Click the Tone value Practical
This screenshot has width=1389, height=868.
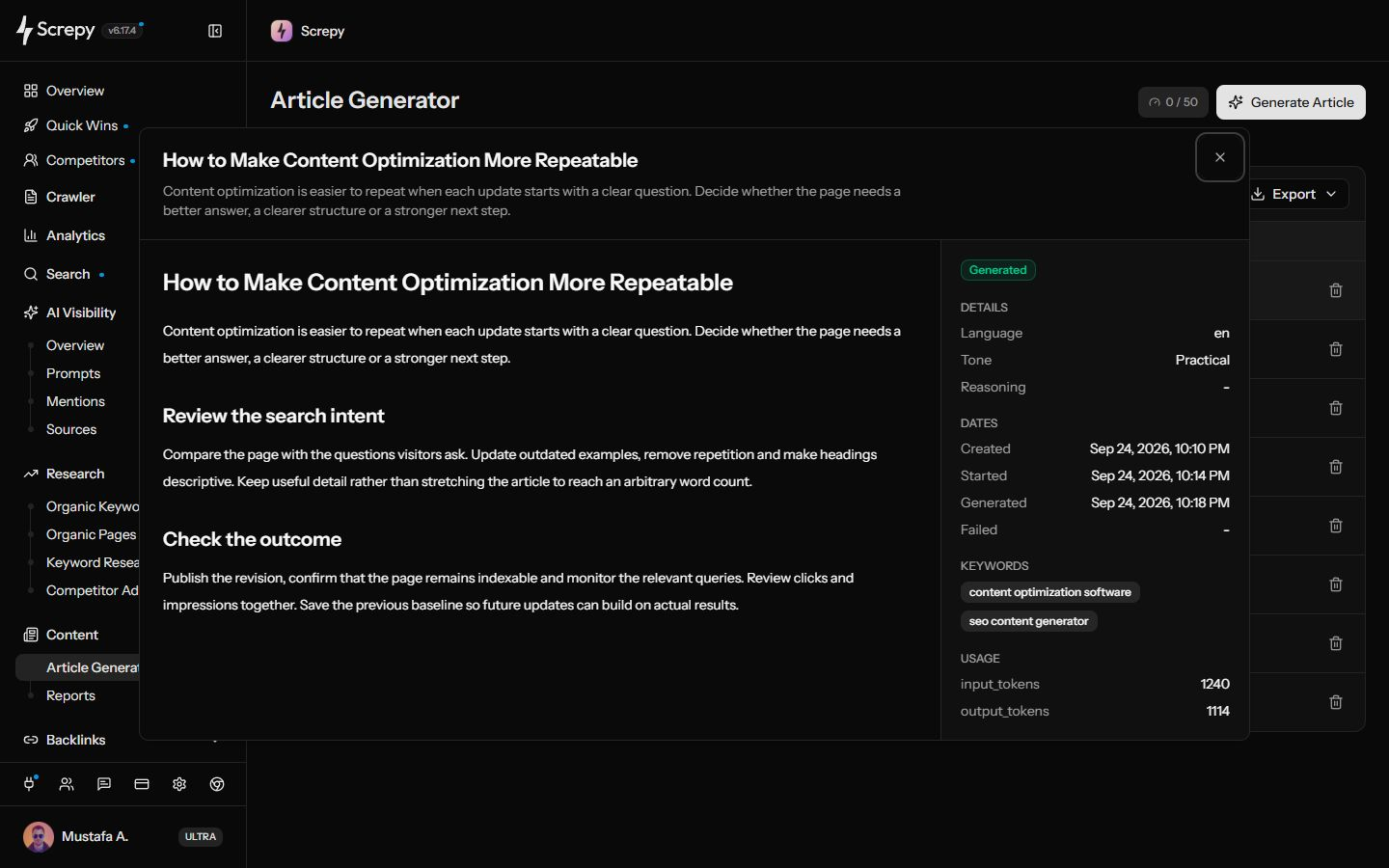click(x=1202, y=360)
